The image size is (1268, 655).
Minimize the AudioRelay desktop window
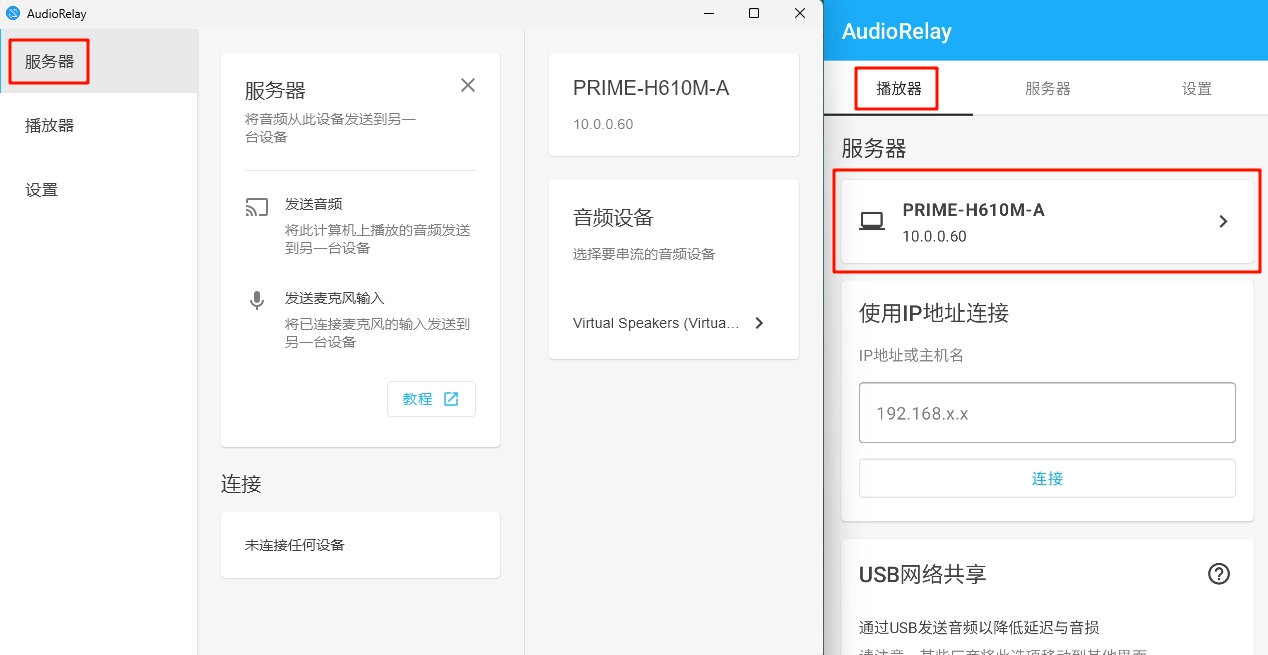pos(708,13)
